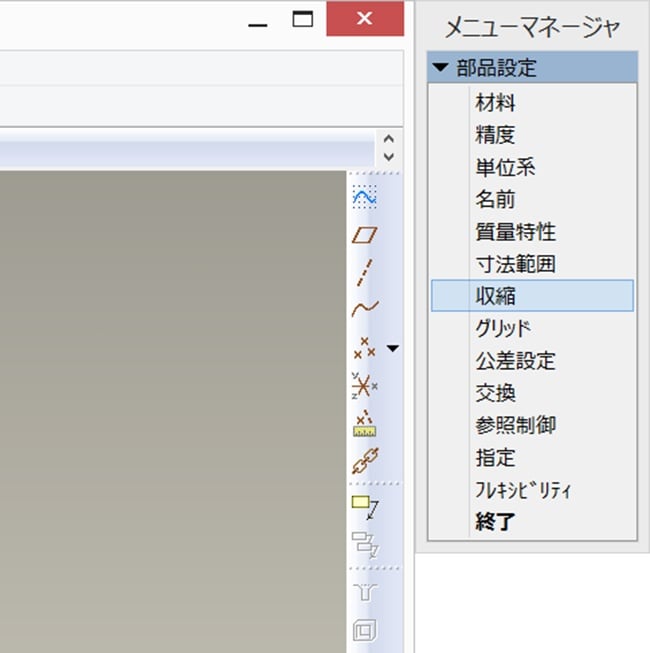Click 終了 to finish part setup
Viewport: 650px width, 653px height.
(x=495, y=522)
